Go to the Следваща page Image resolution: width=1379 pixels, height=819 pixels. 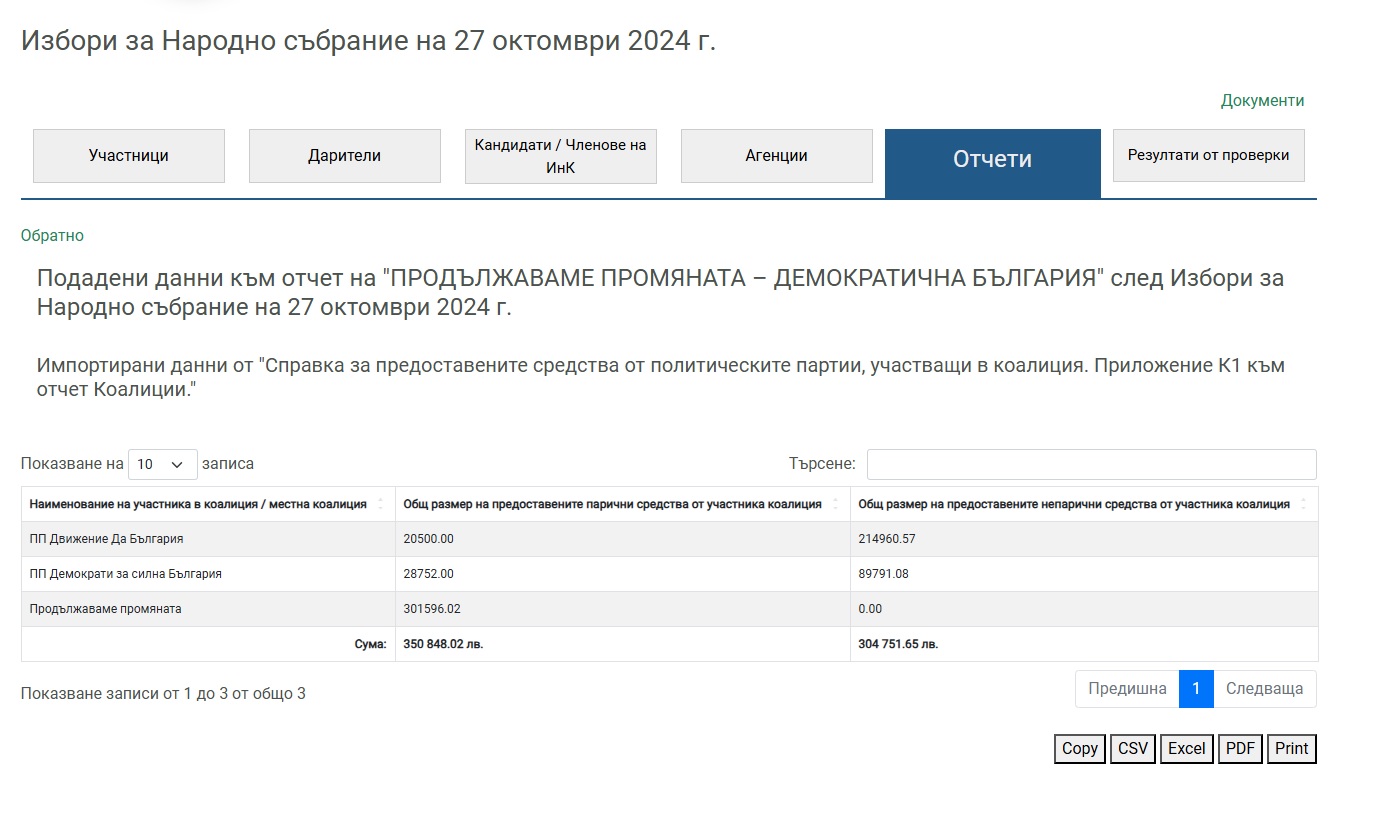(1264, 689)
